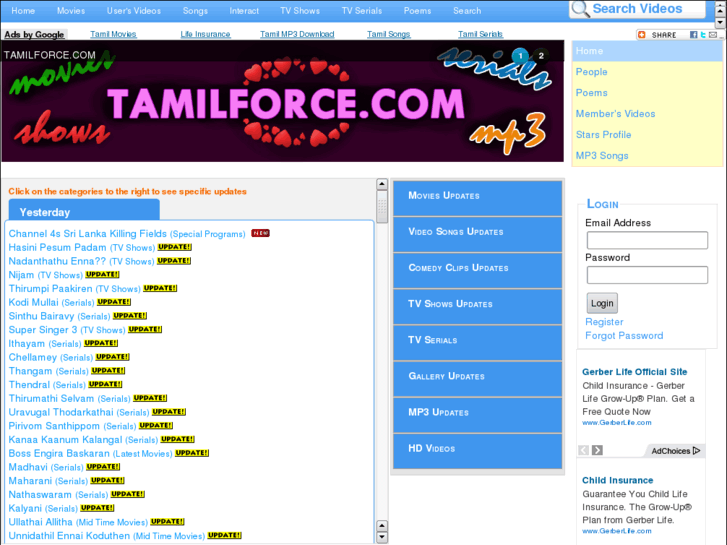
Task: Click the Tamil Songs ad link
Action: tap(389, 34)
